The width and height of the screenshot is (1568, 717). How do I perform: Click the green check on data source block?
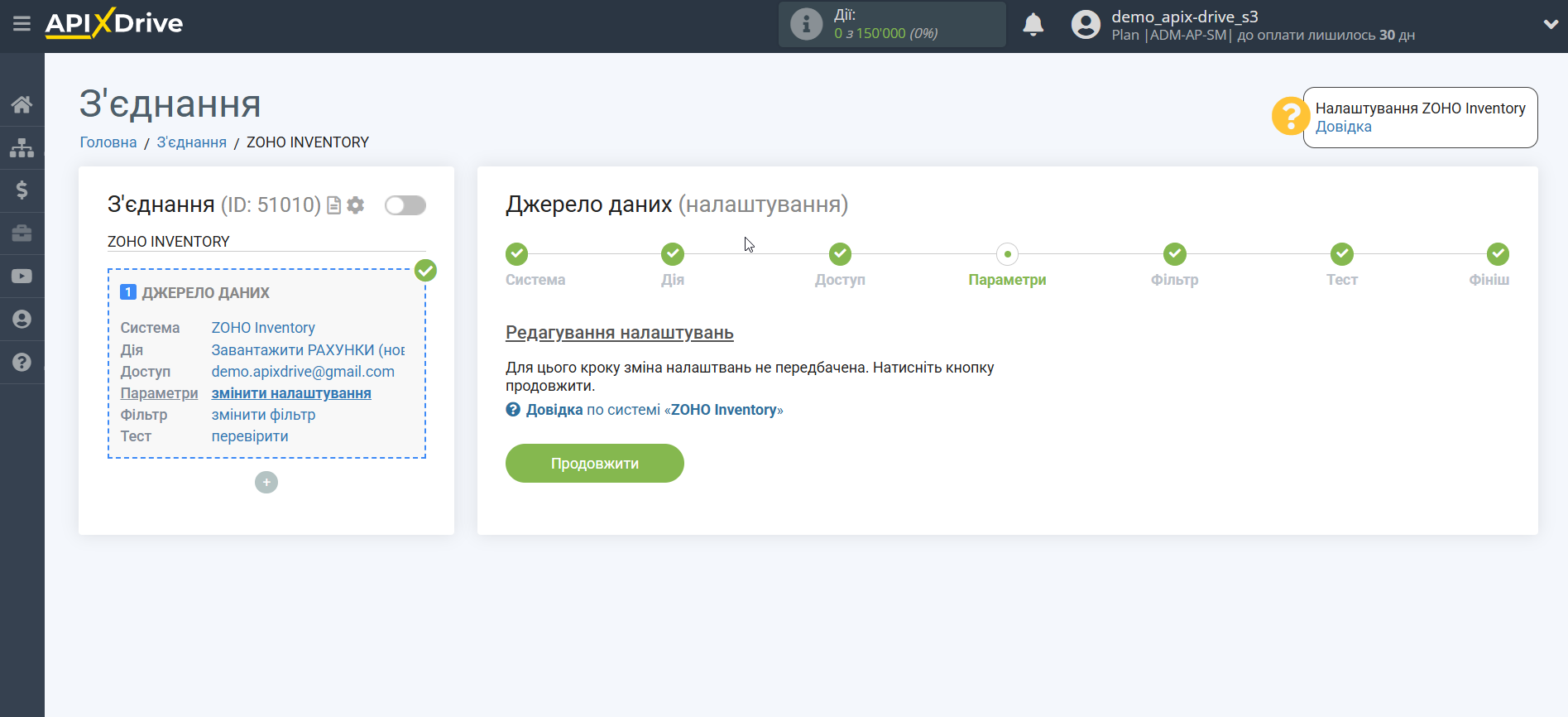(x=425, y=271)
